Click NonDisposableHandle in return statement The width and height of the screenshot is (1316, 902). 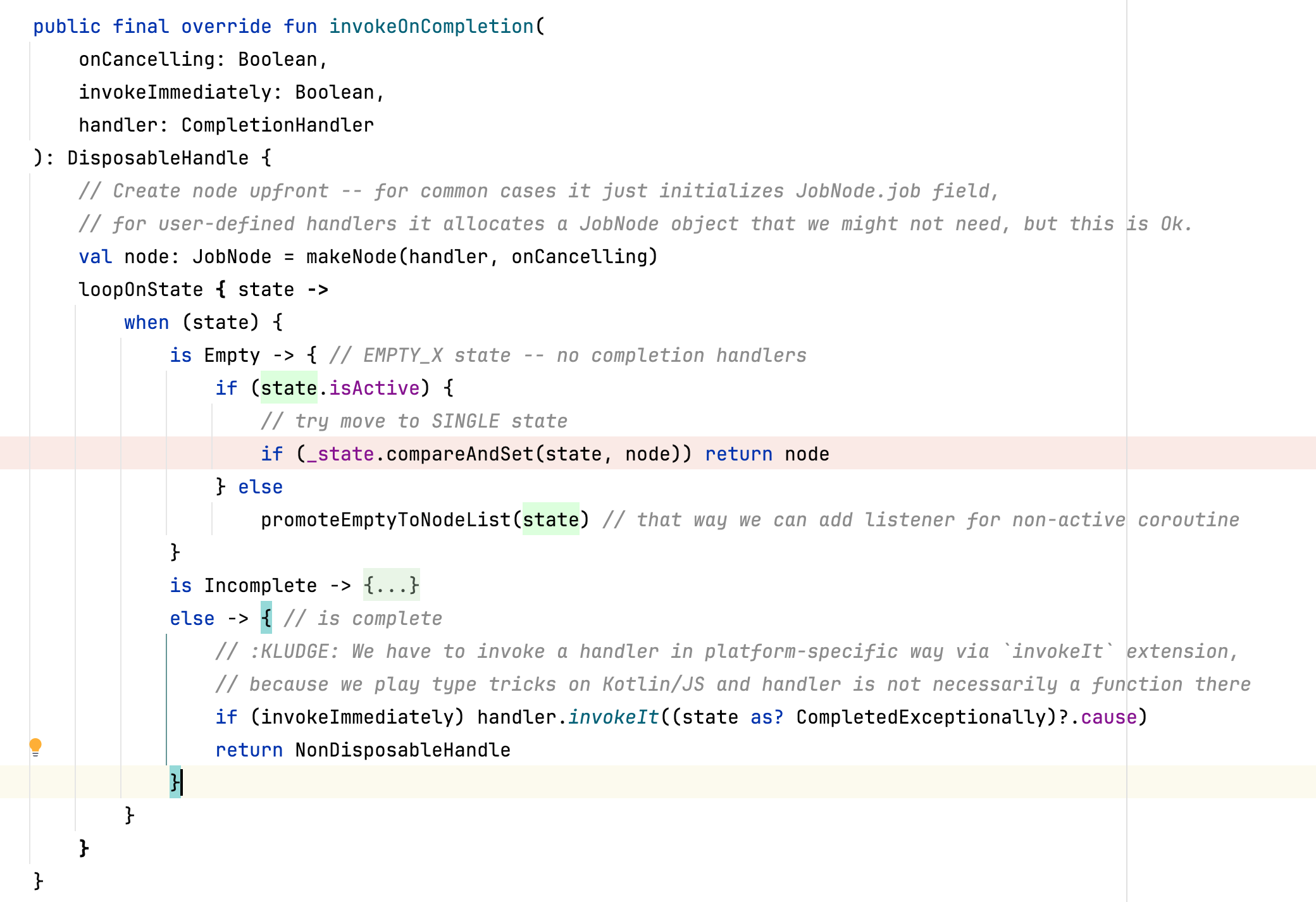pyautogui.click(x=402, y=750)
